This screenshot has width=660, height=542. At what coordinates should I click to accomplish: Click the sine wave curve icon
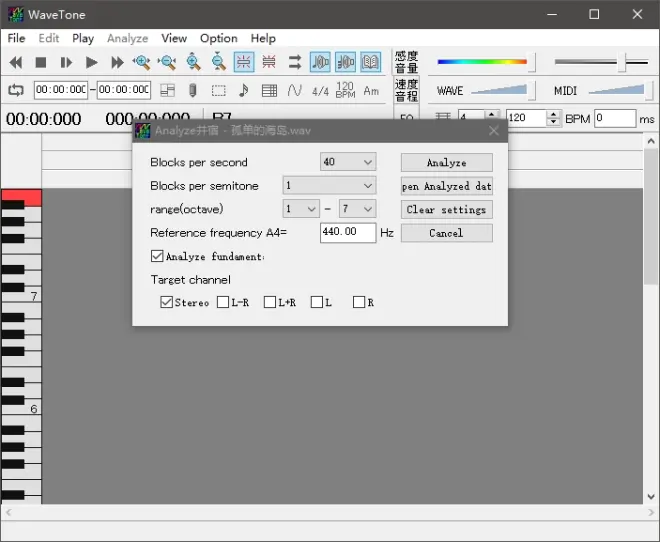(x=295, y=90)
